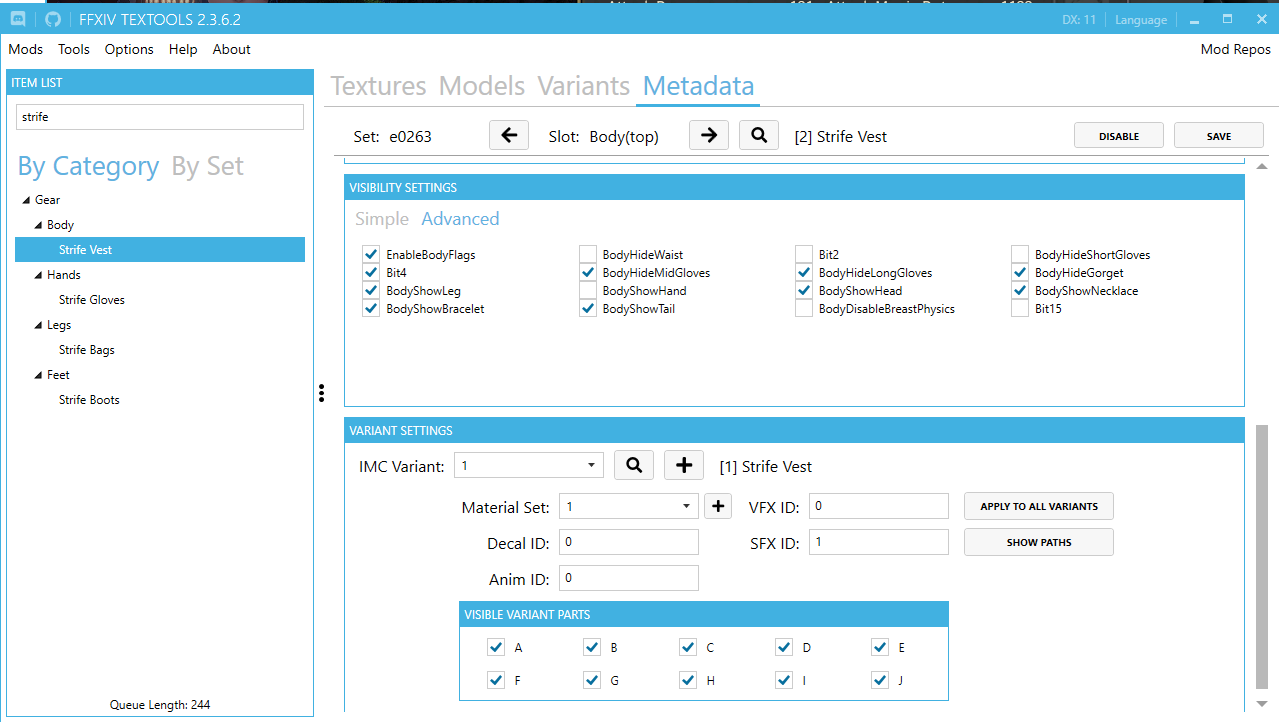Click APPLY TO ALL VARIANTS button
The image size is (1279, 722).
coord(1039,506)
